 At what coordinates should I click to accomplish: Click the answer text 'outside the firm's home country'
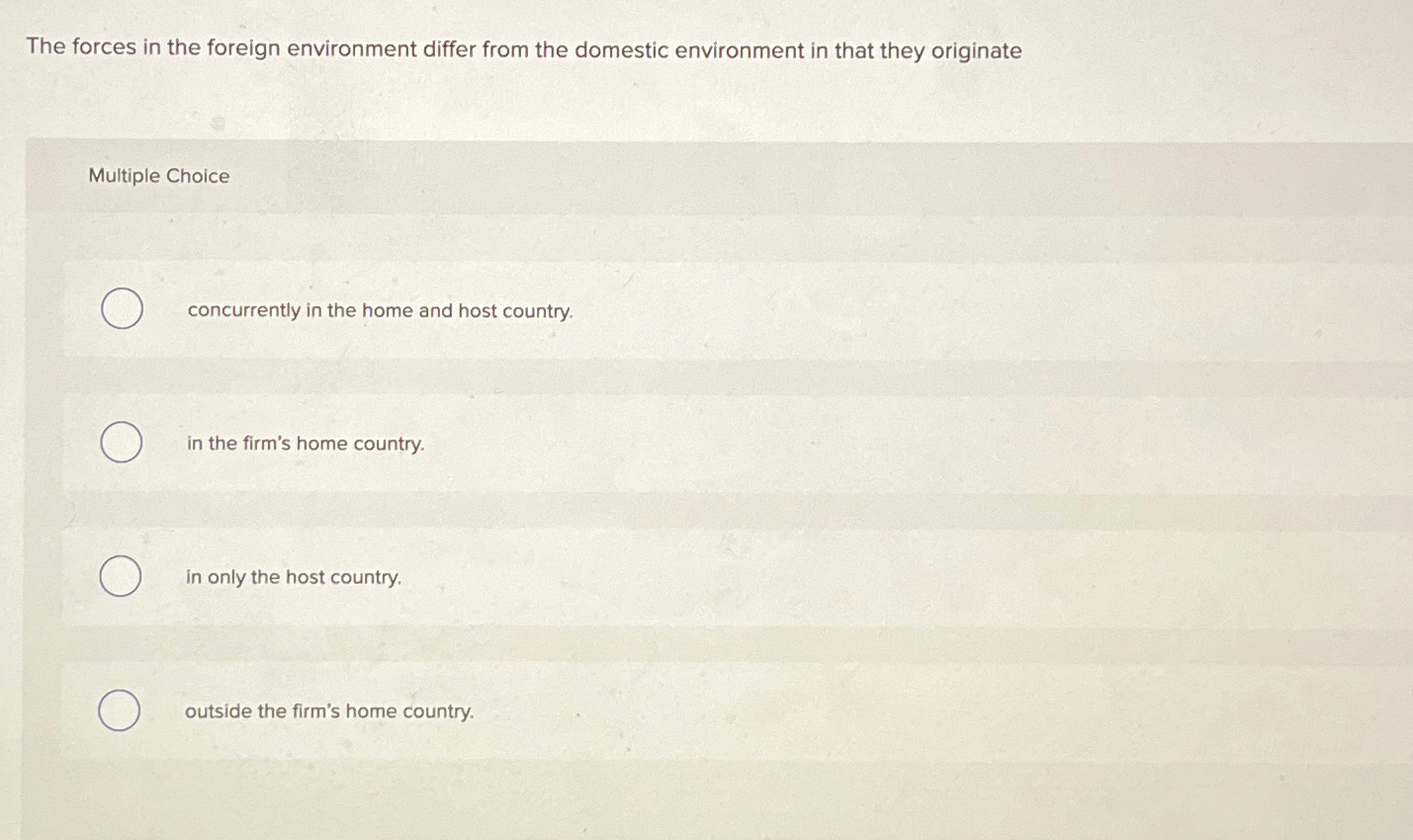[x=329, y=711]
